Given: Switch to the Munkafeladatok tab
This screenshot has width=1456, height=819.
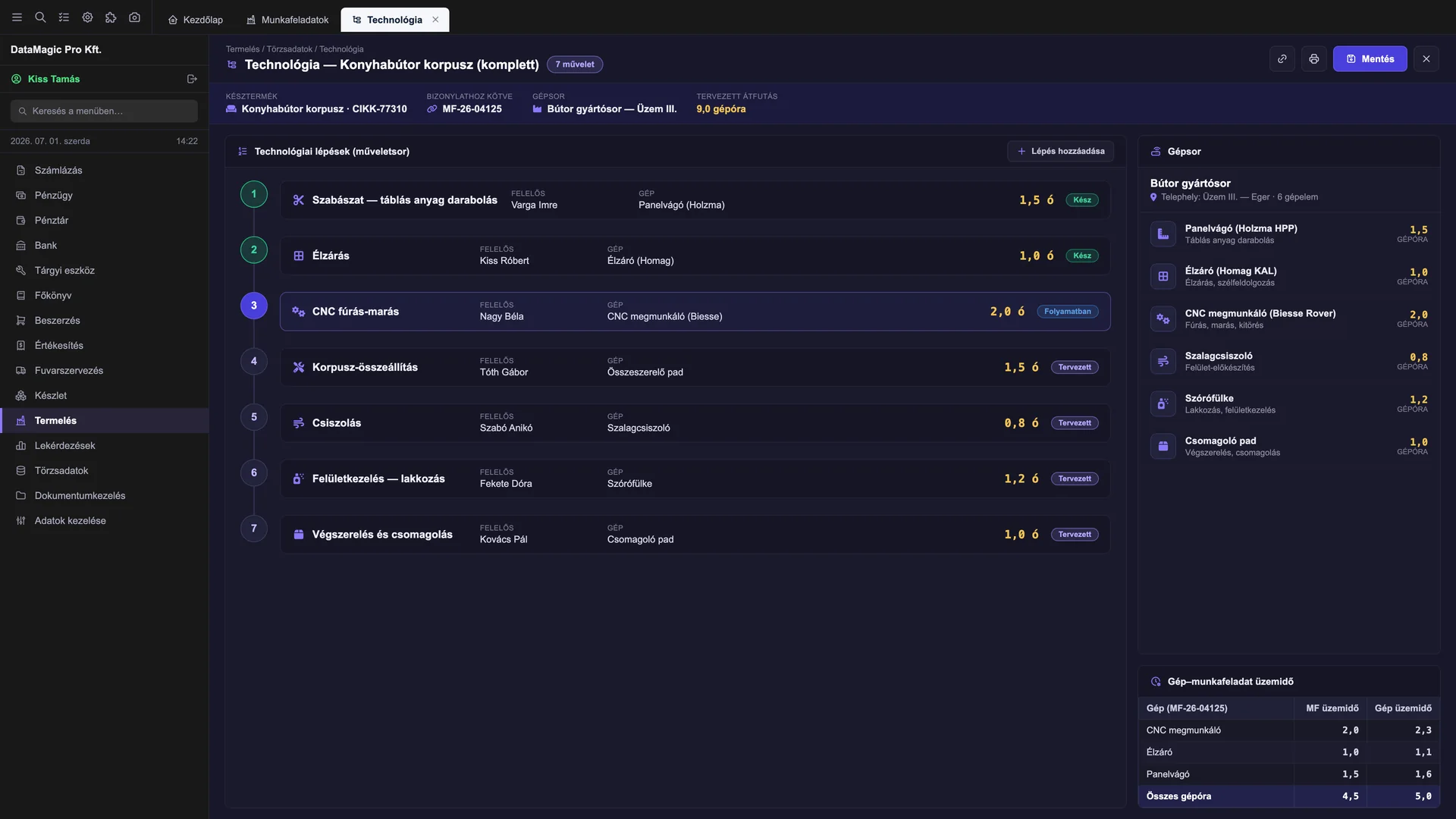Looking at the screenshot, I should tap(287, 20).
